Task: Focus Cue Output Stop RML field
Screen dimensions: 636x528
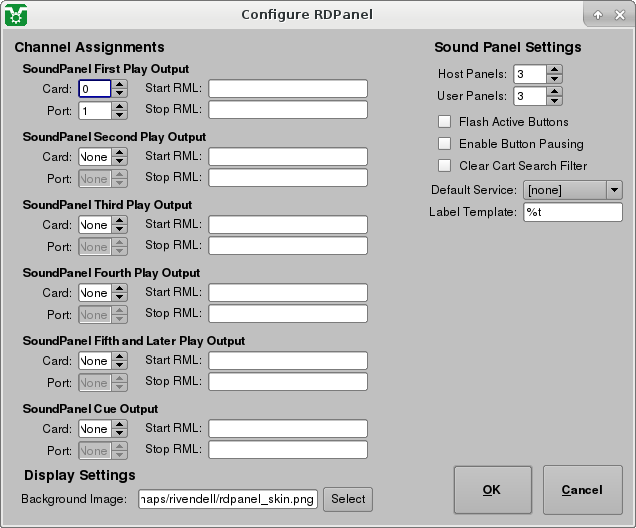Action: click(287, 451)
